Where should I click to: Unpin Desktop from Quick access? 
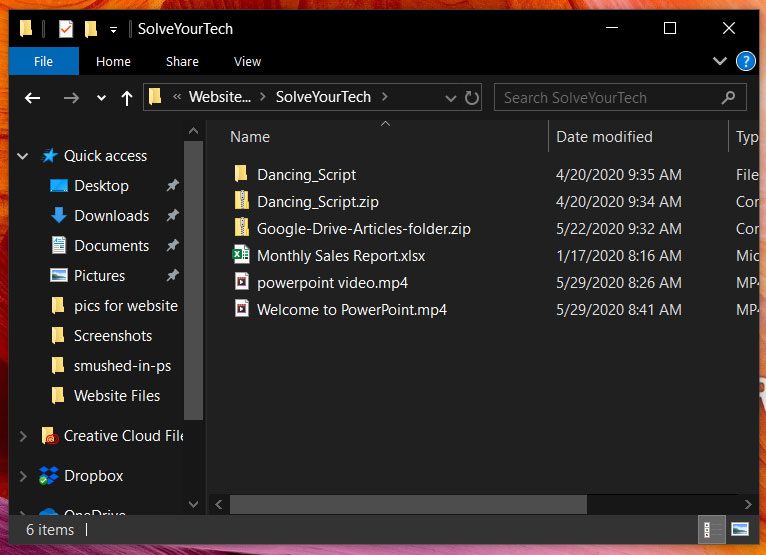[x=172, y=186]
